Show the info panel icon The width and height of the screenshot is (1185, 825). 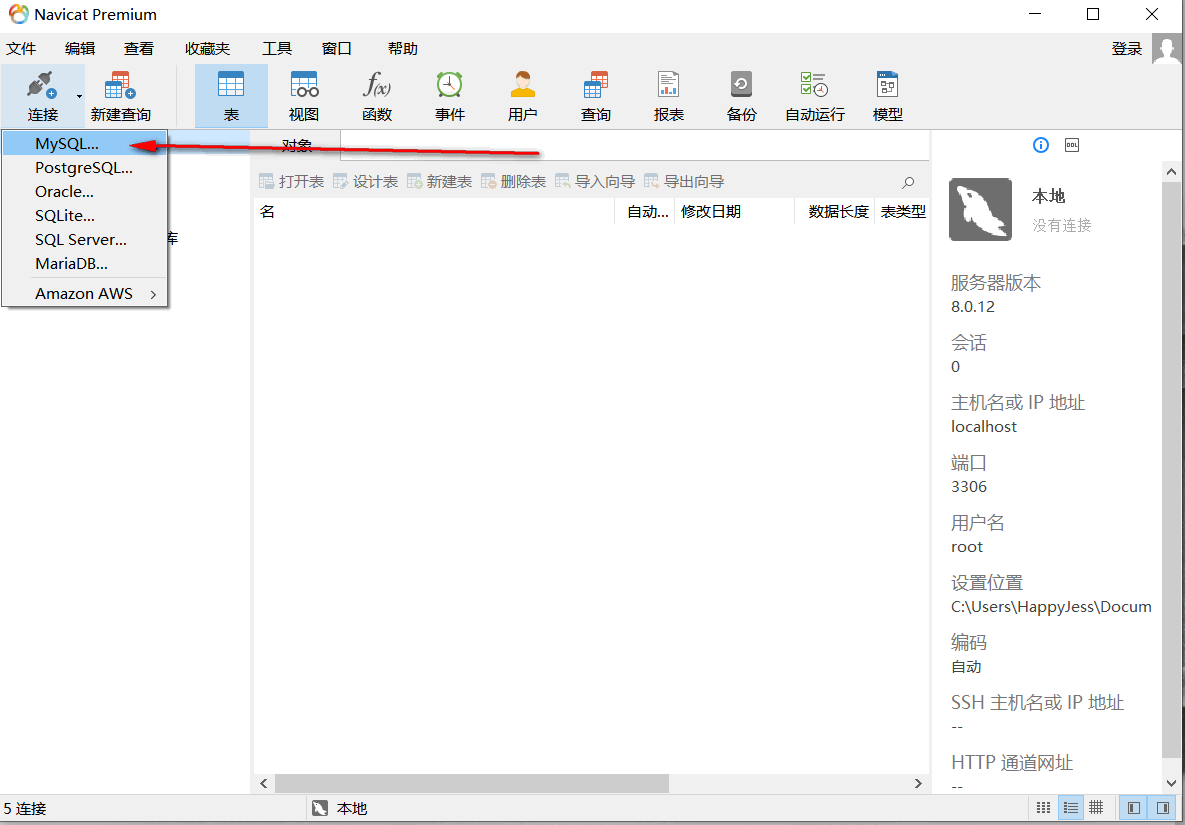(x=1041, y=145)
